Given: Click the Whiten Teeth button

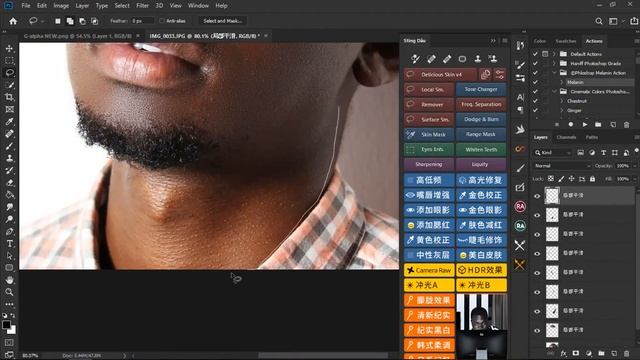Looking at the screenshot, I should (481, 149).
